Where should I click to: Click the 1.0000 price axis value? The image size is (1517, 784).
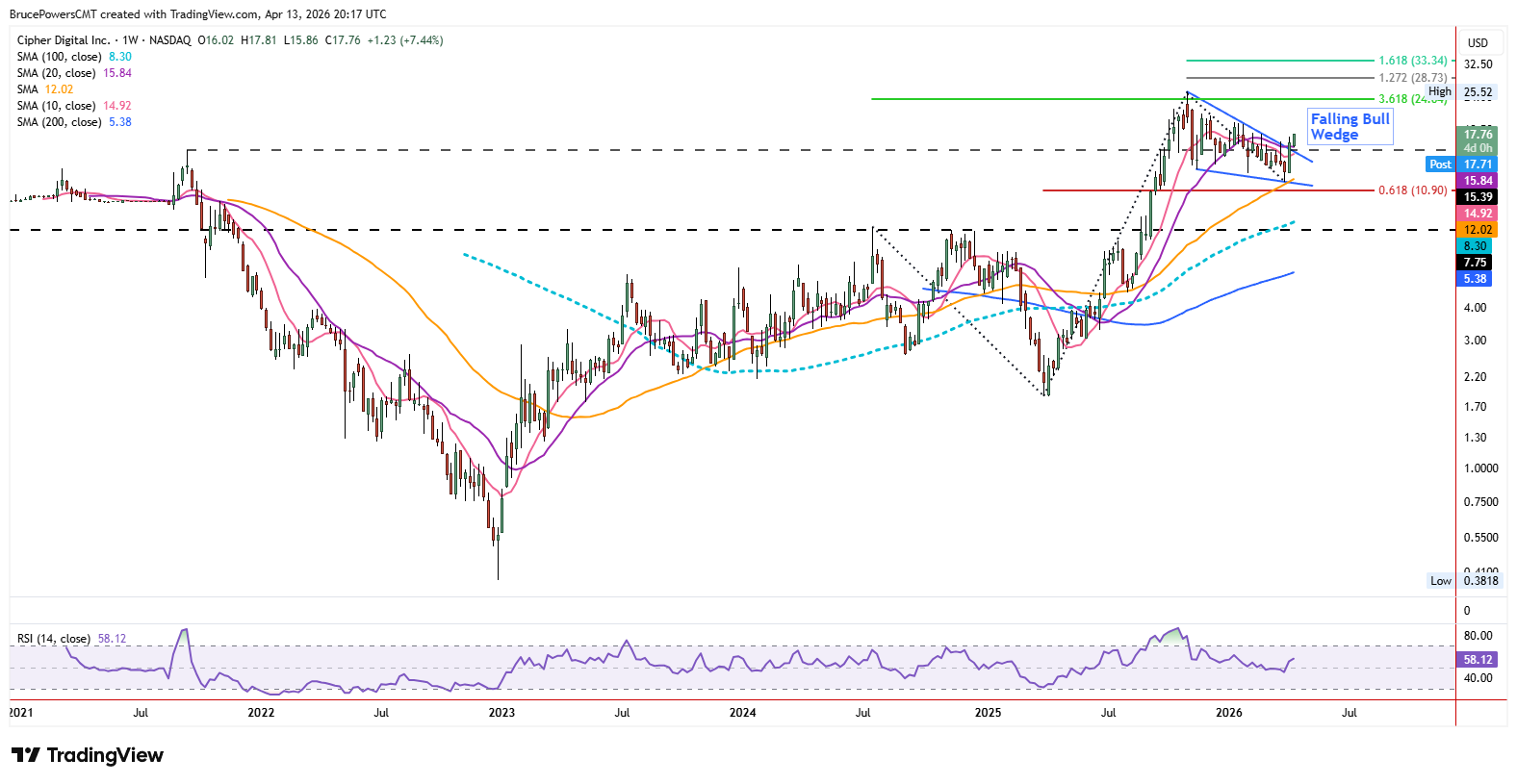(x=1481, y=468)
